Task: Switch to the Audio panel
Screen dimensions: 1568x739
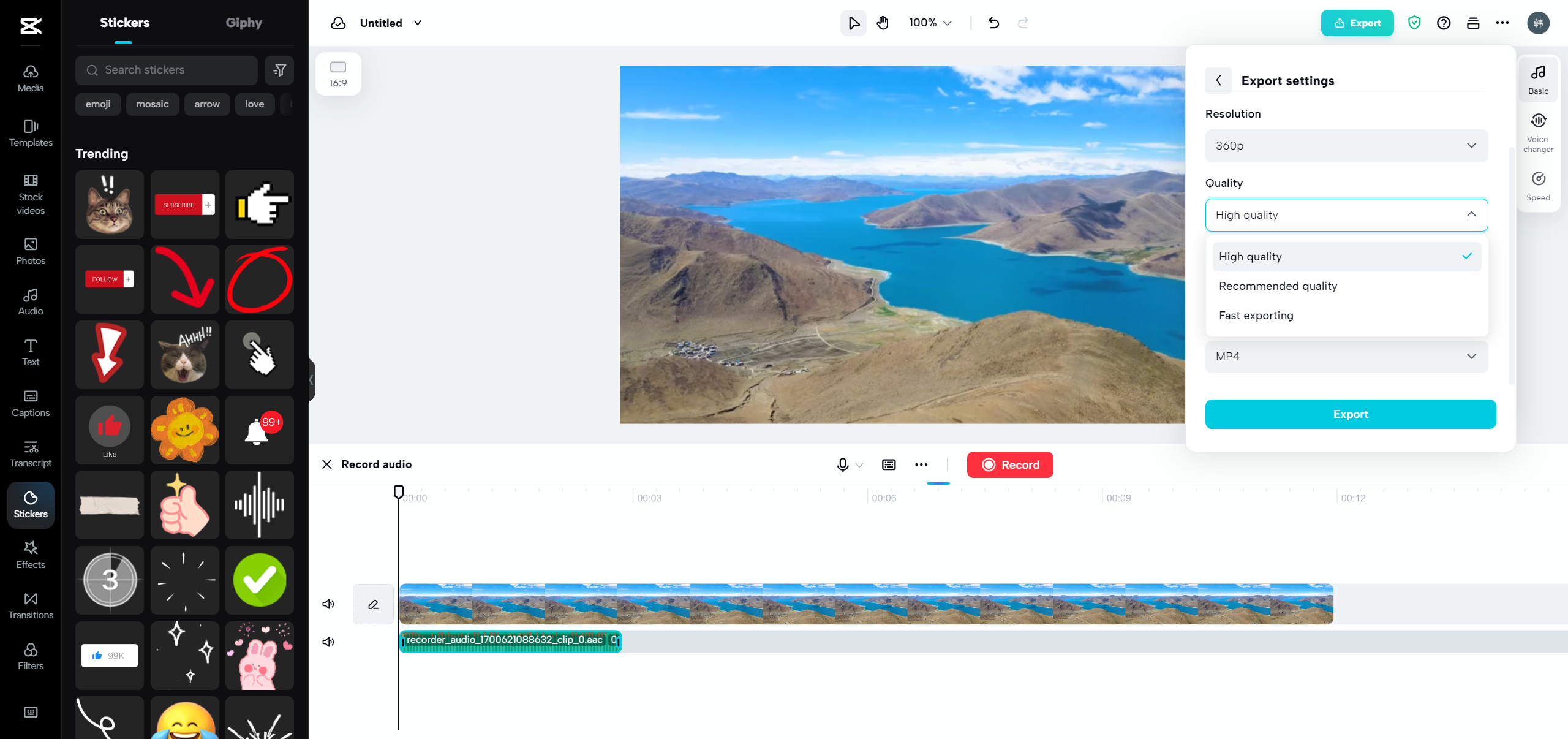Action: pos(29,301)
